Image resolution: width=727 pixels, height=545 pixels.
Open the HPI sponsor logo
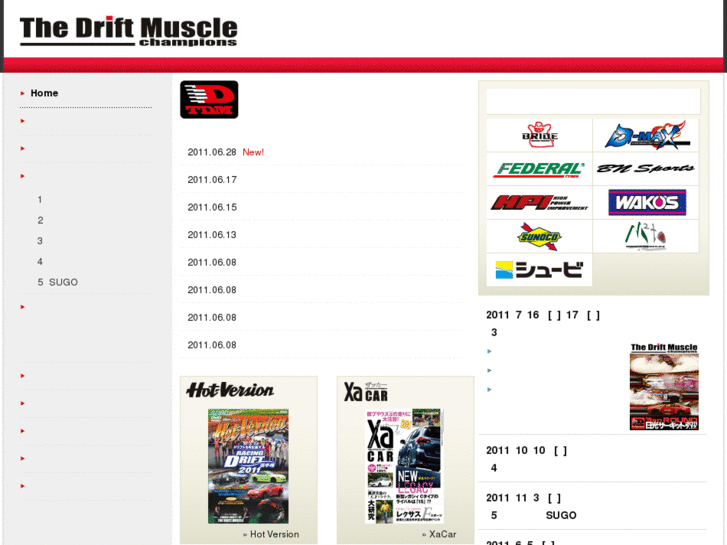click(539, 203)
